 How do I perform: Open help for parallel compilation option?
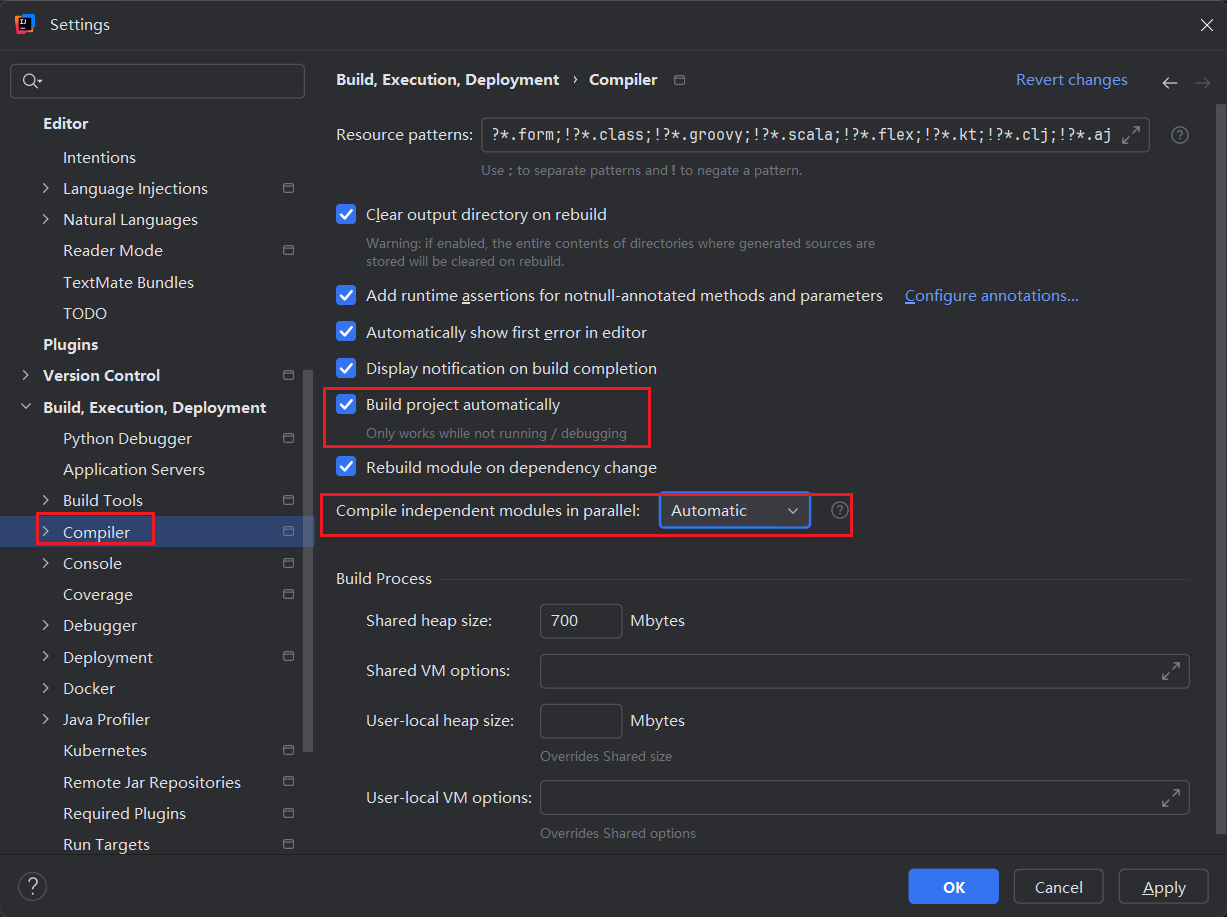pyautogui.click(x=840, y=510)
